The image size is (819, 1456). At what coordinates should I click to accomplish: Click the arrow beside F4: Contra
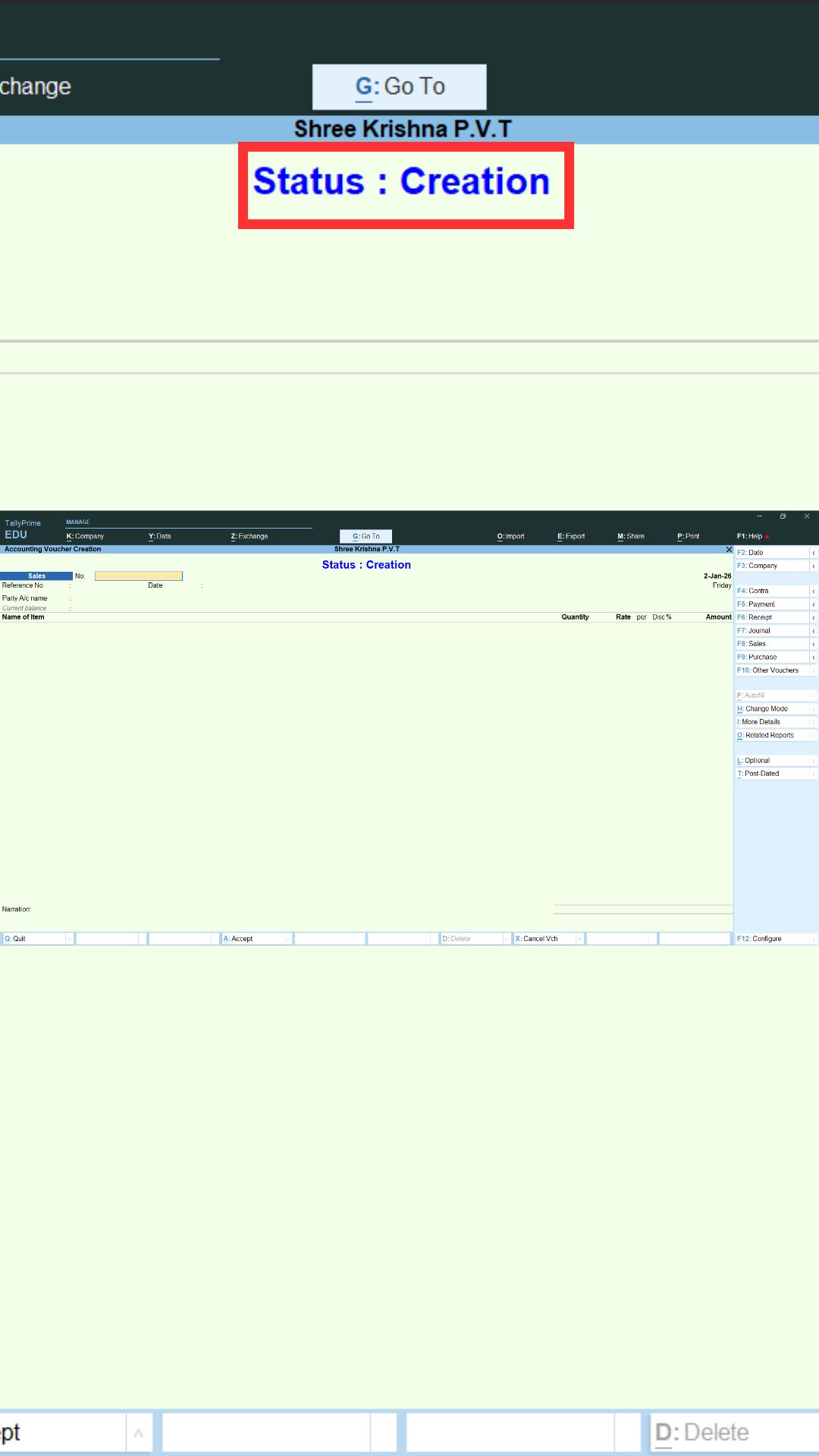pos(813,591)
